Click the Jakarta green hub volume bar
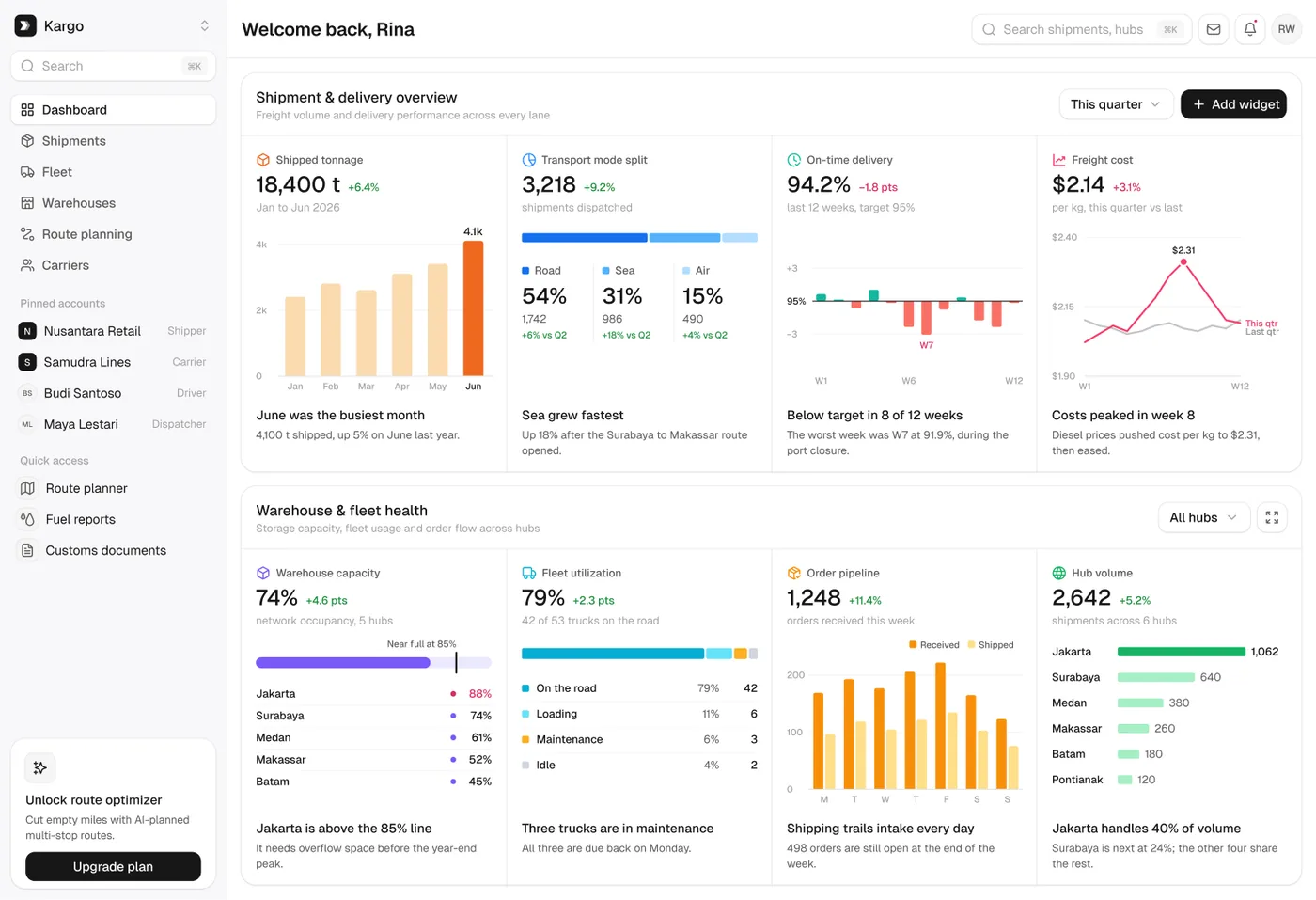 click(1181, 652)
